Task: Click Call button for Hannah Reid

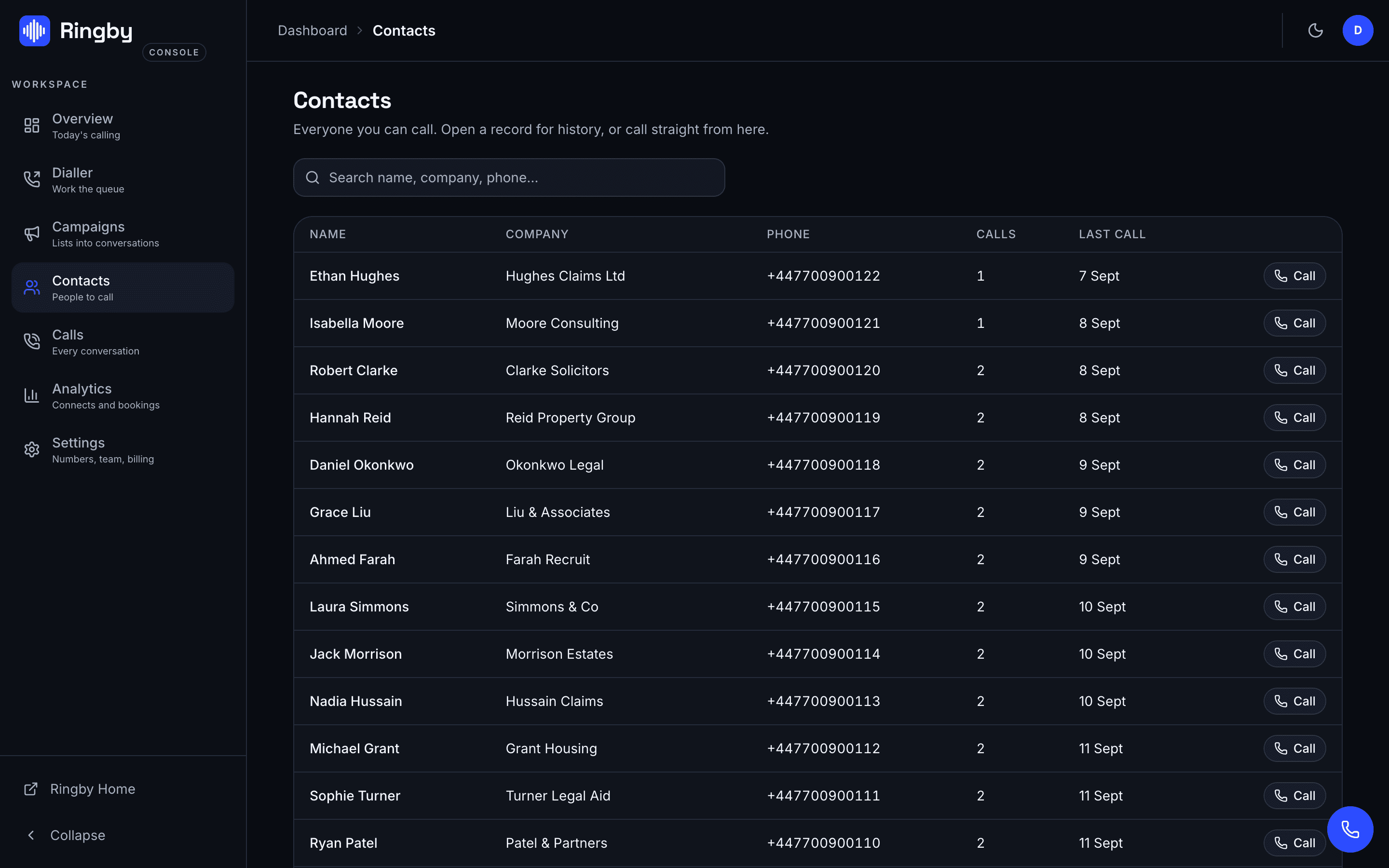Action: click(x=1294, y=417)
